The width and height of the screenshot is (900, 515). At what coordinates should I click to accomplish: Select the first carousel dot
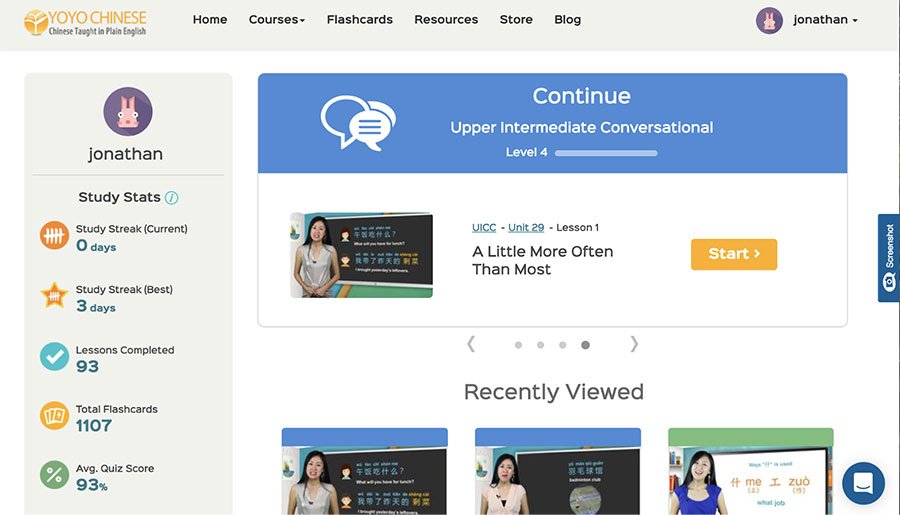518,345
